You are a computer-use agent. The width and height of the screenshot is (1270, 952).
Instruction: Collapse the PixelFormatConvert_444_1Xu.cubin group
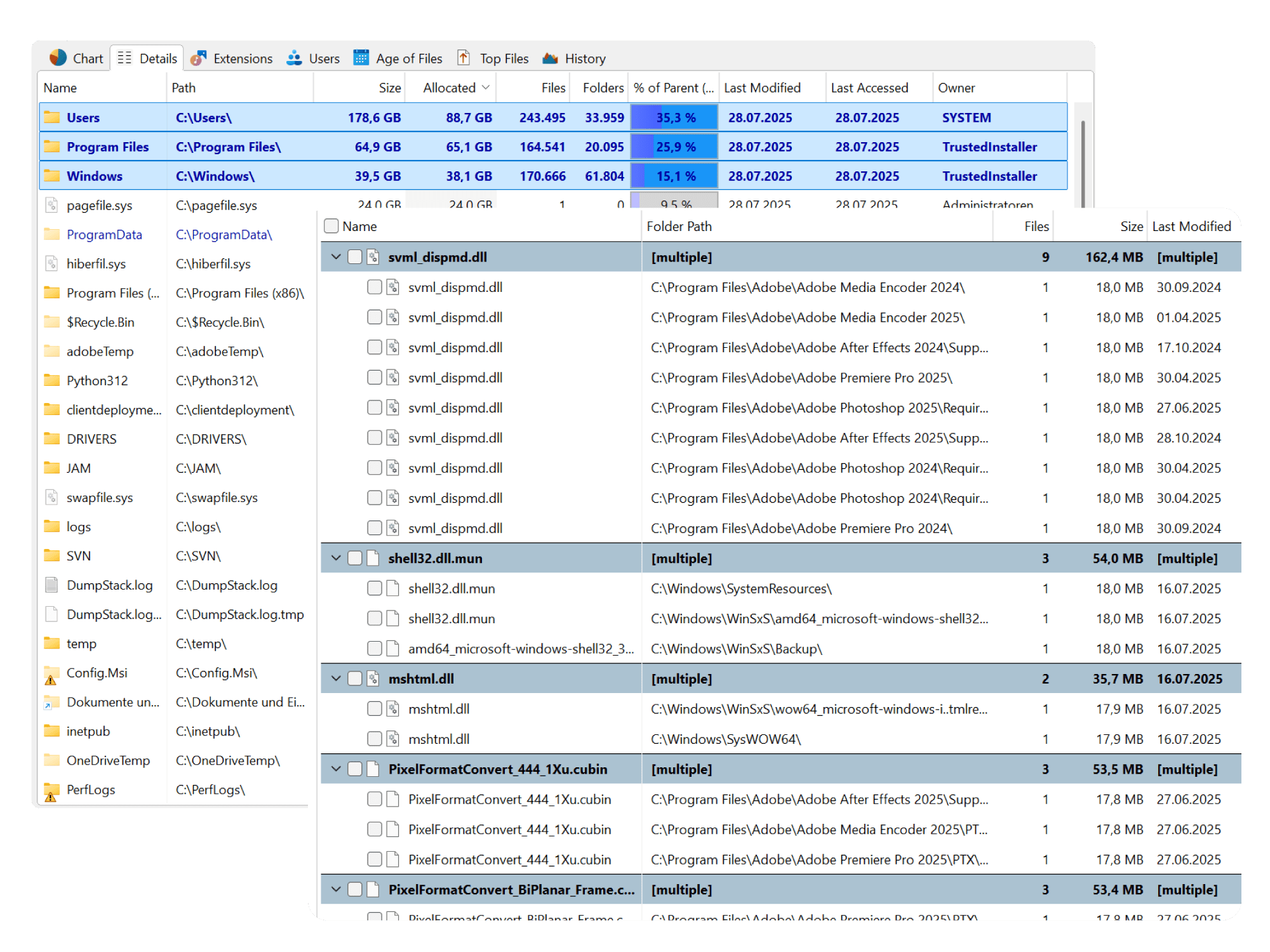(335, 769)
